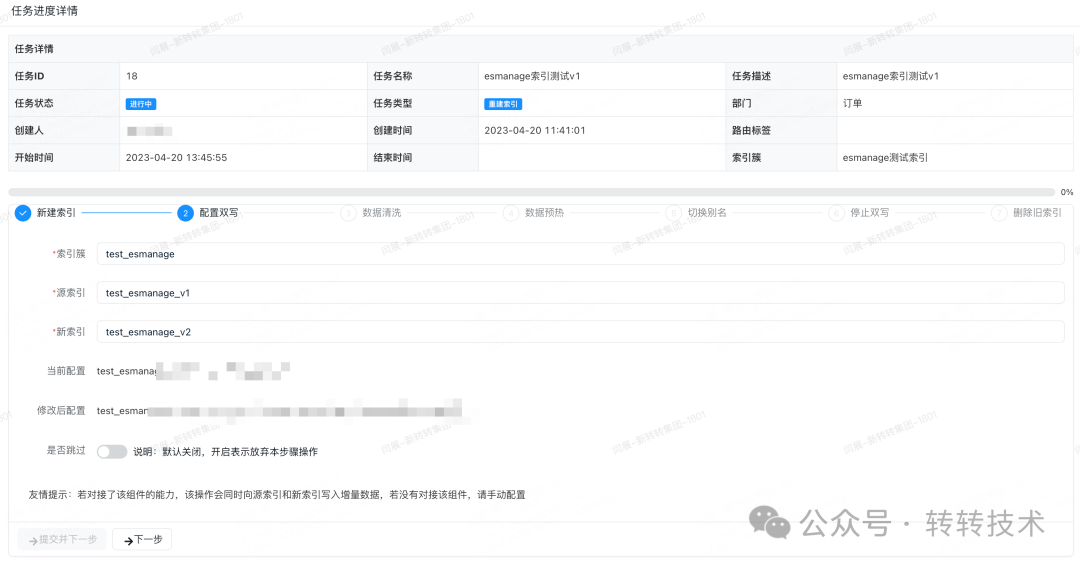Click the step 2 circle for 配置双写
This screenshot has width=1080, height=567.
(185, 213)
